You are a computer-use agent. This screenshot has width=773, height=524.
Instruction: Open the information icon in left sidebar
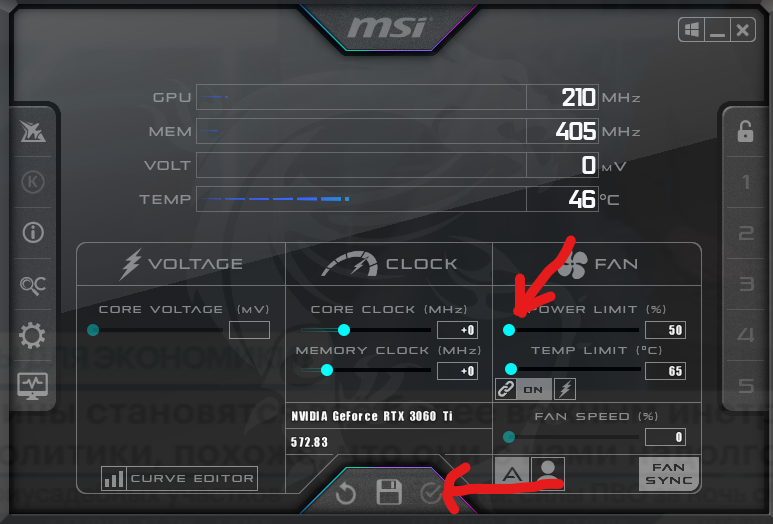coord(33,232)
